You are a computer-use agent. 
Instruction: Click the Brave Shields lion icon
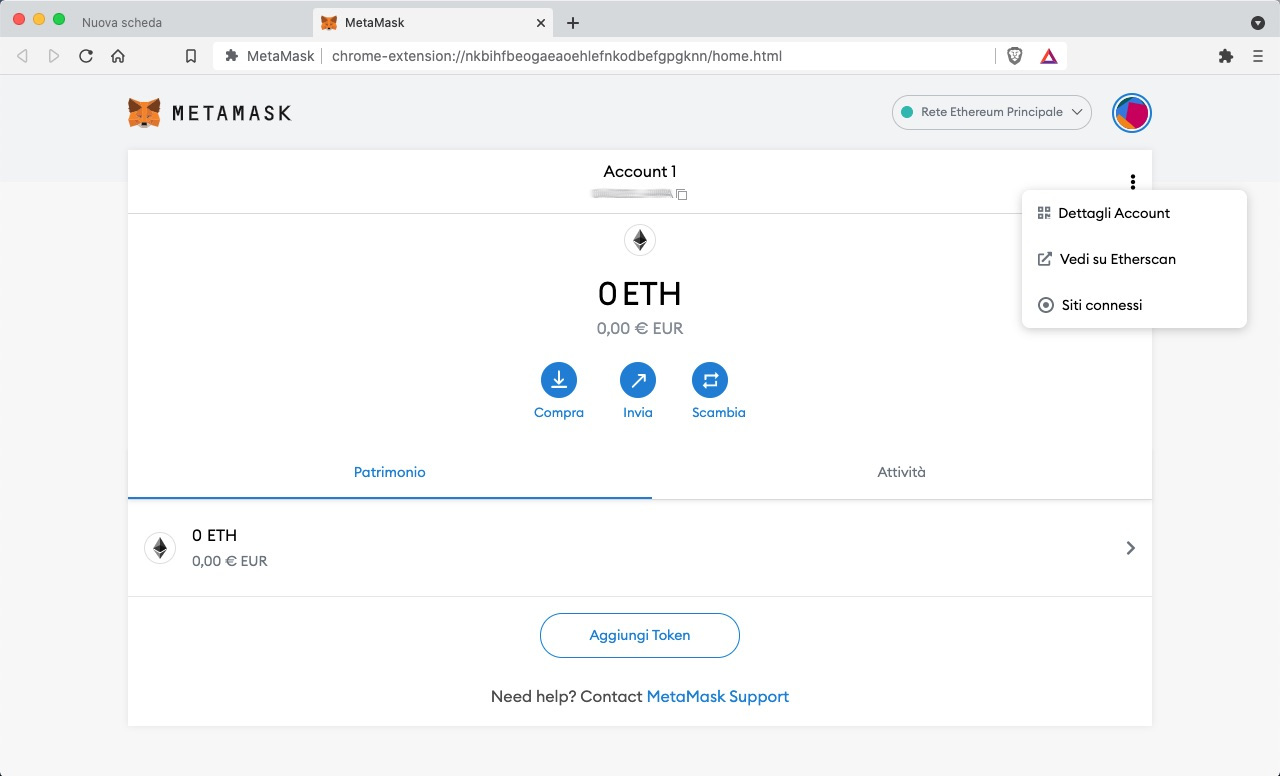click(x=1014, y=56)
